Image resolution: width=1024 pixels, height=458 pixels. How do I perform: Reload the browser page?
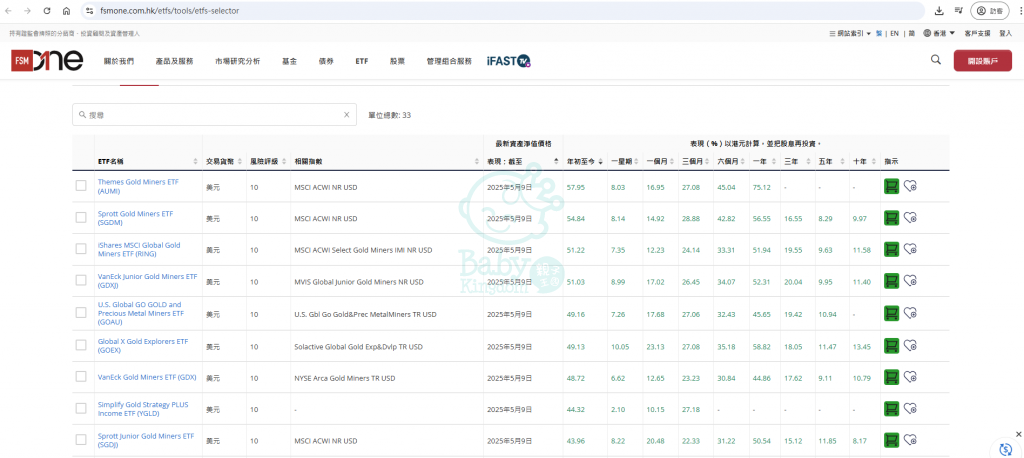47,11
